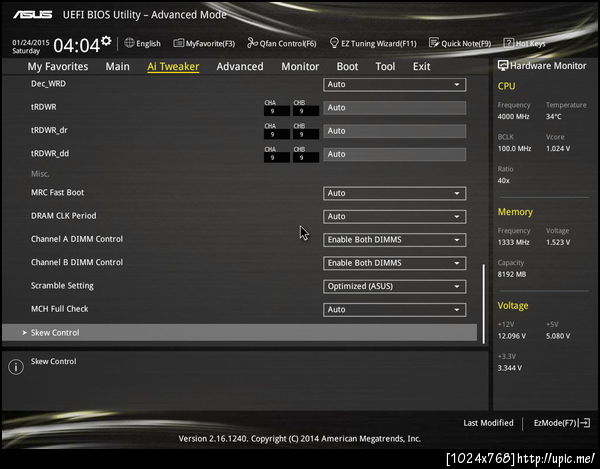Screen dimensions: 600x469
Task: Select the Ai Tweaker tab
Action: (x=173, y=67)
